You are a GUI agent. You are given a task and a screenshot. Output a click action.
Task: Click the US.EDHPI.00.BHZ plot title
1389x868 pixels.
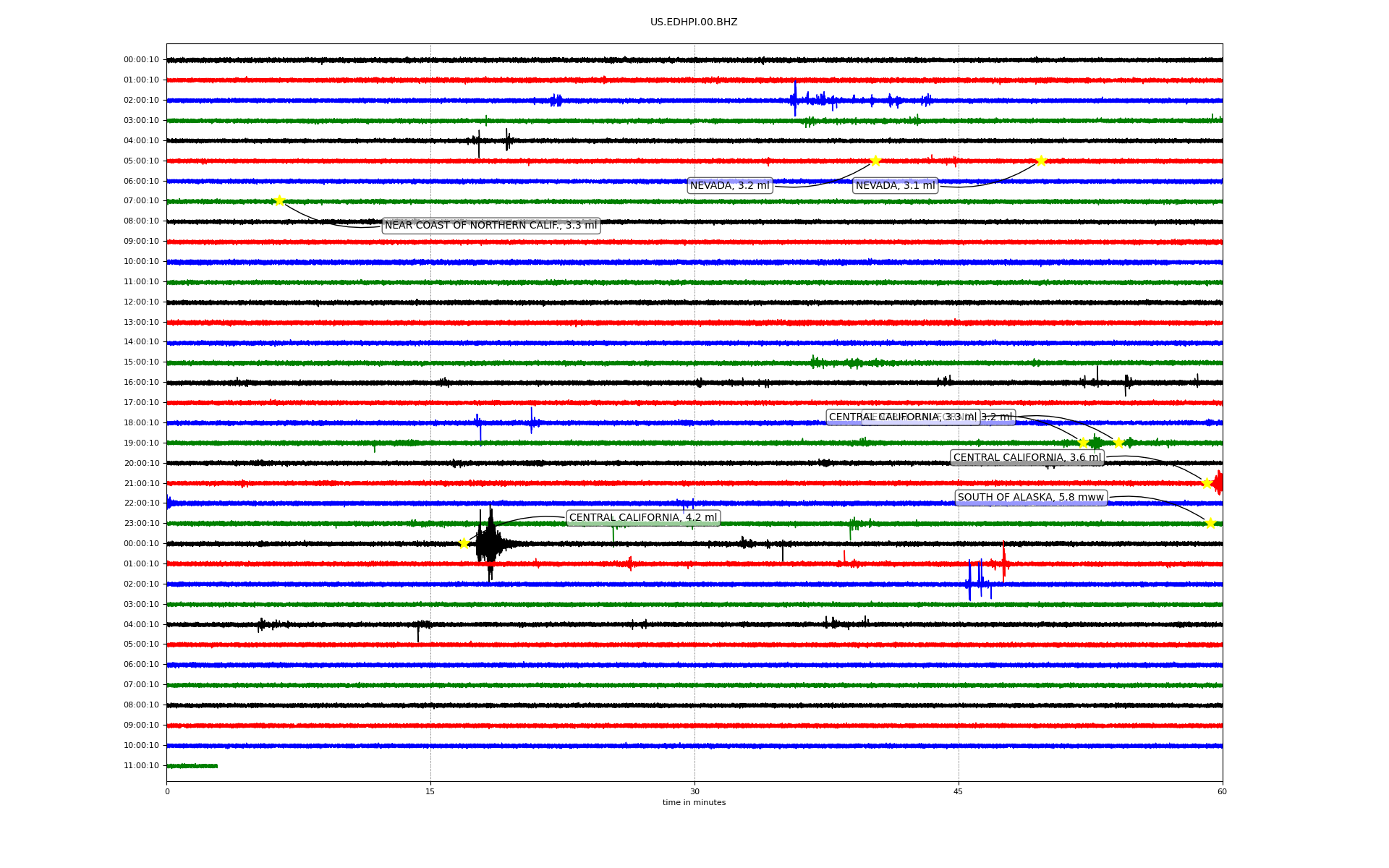(x=694, y=22)
